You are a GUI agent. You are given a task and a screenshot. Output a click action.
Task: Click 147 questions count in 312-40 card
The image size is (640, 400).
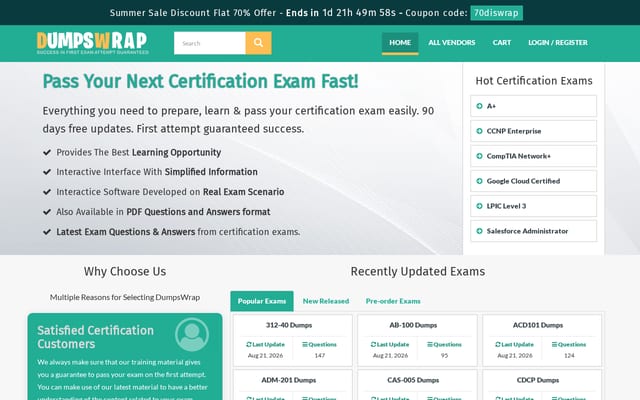[320, 356]
